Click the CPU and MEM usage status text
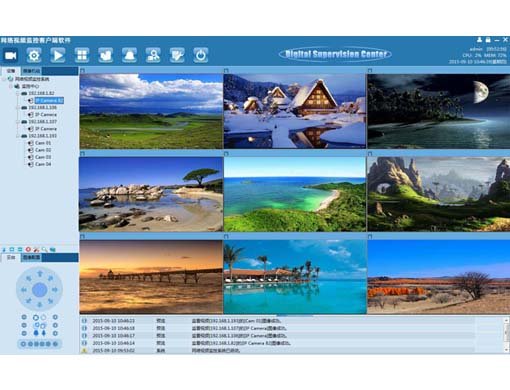The width and height of the screenshot is (510, 390). pos(484,55)
